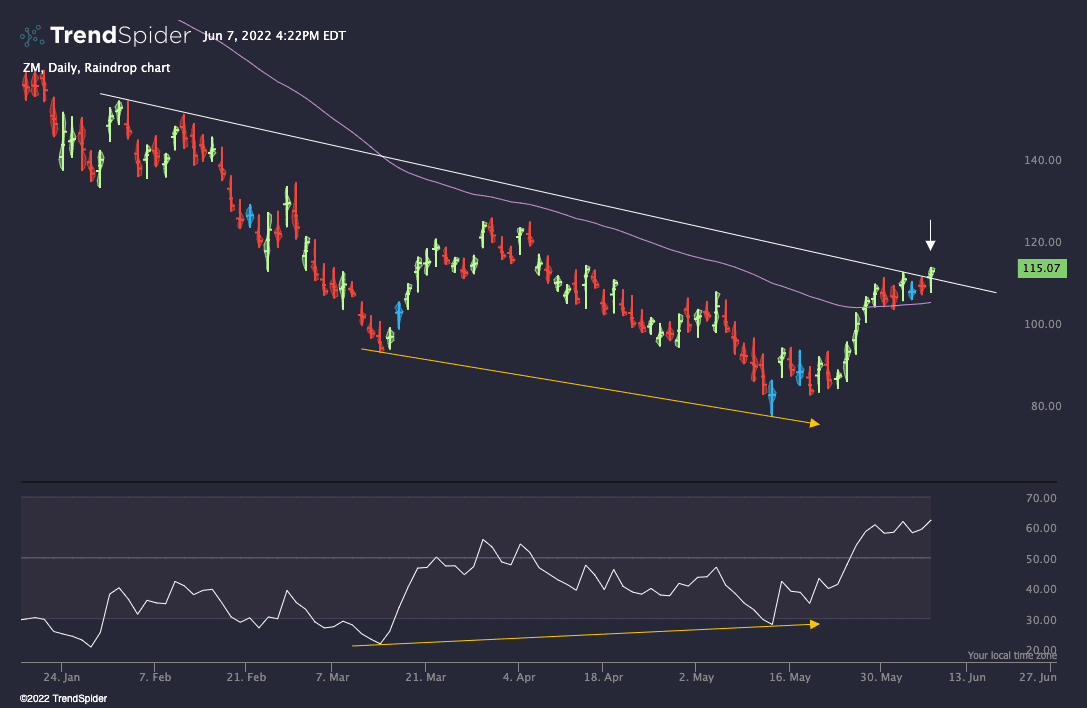The width and height of the screenshot is (1087, 708).
Task: Click the orange arrowhead on the price trendline
Action: coord(815,422)
